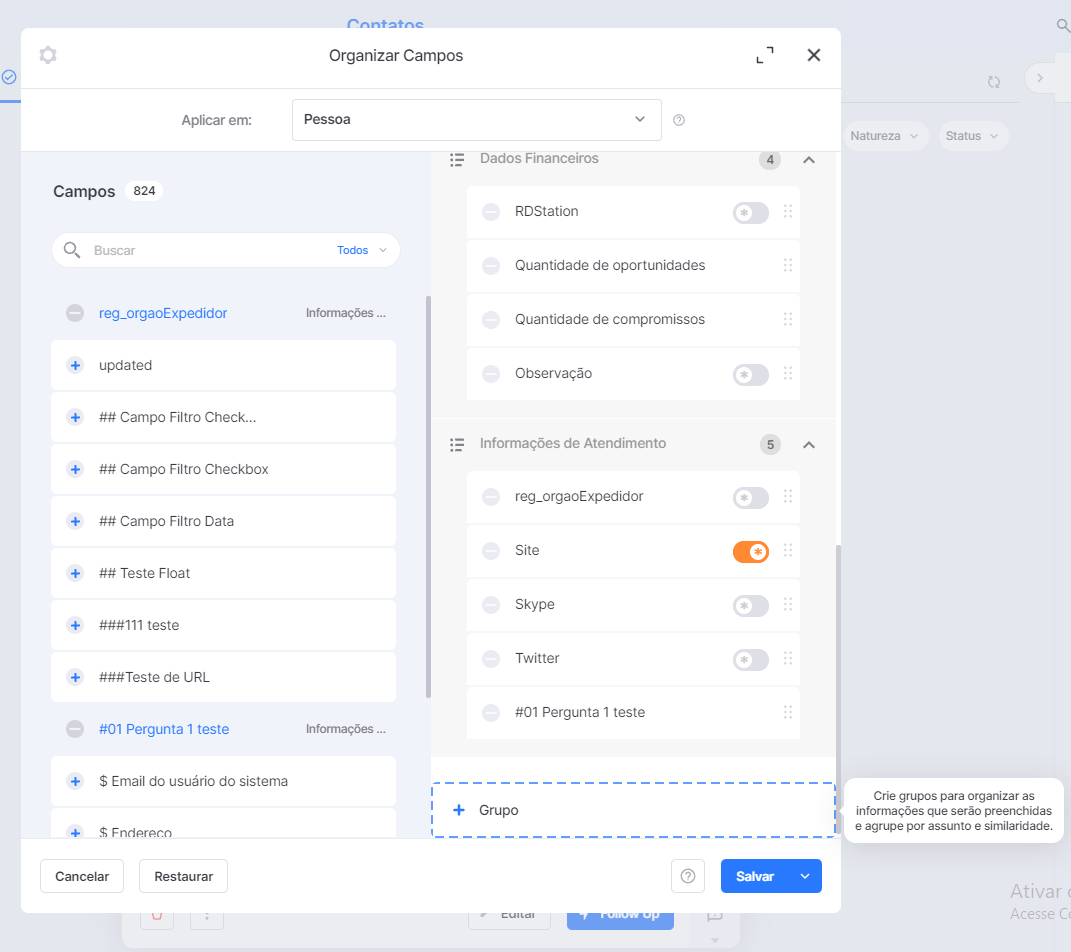Click the search icon in Contatos window
This screenshot has width=1071, height=952.
pos(1063,26)
